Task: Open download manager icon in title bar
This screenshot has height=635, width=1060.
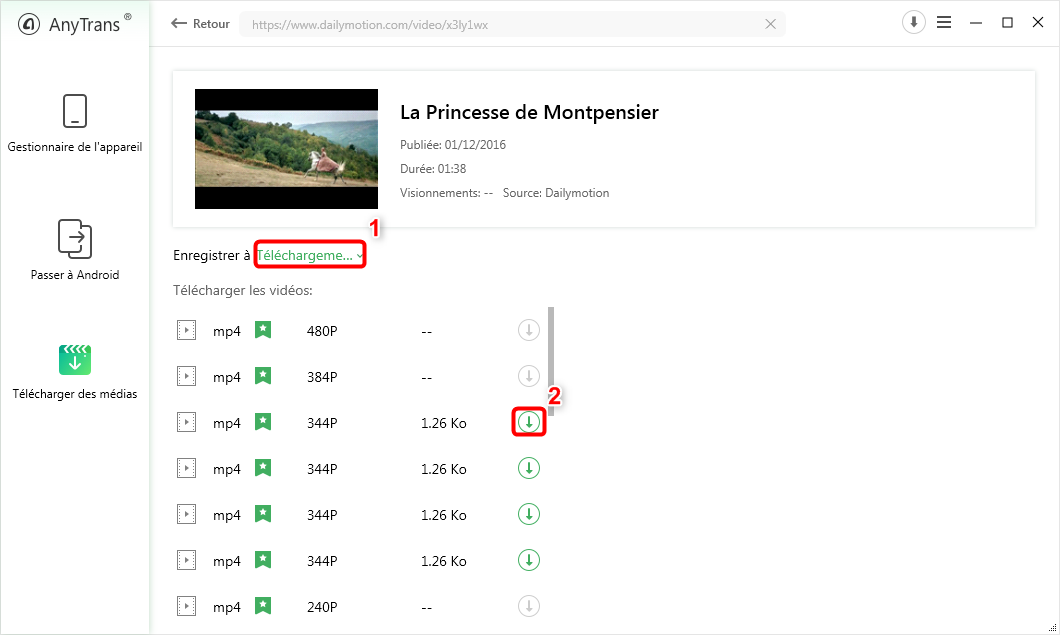Action: point(913,23)
